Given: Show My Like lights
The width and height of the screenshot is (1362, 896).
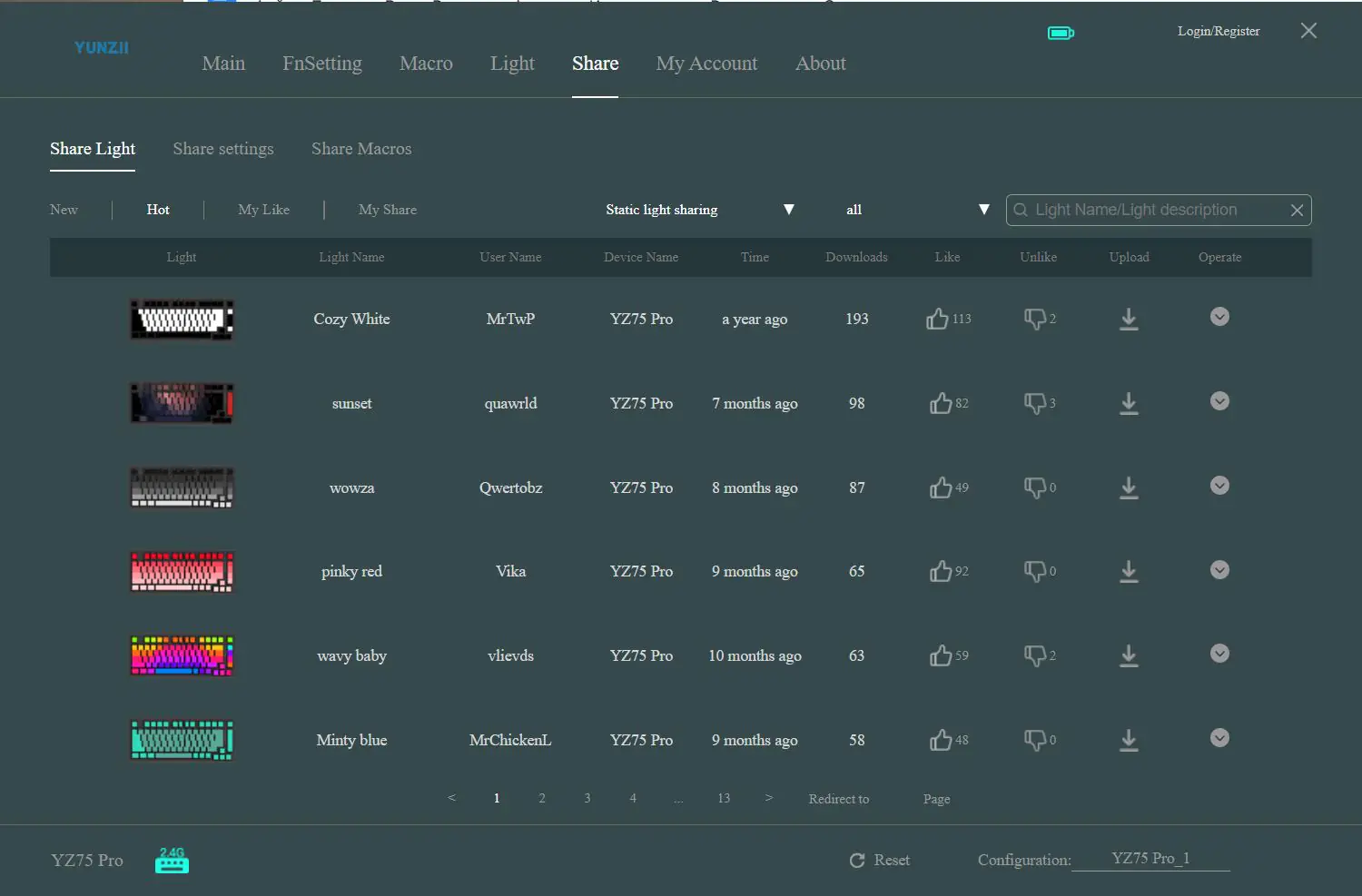Looking at the screenshot, I should [x=263, y=210].
